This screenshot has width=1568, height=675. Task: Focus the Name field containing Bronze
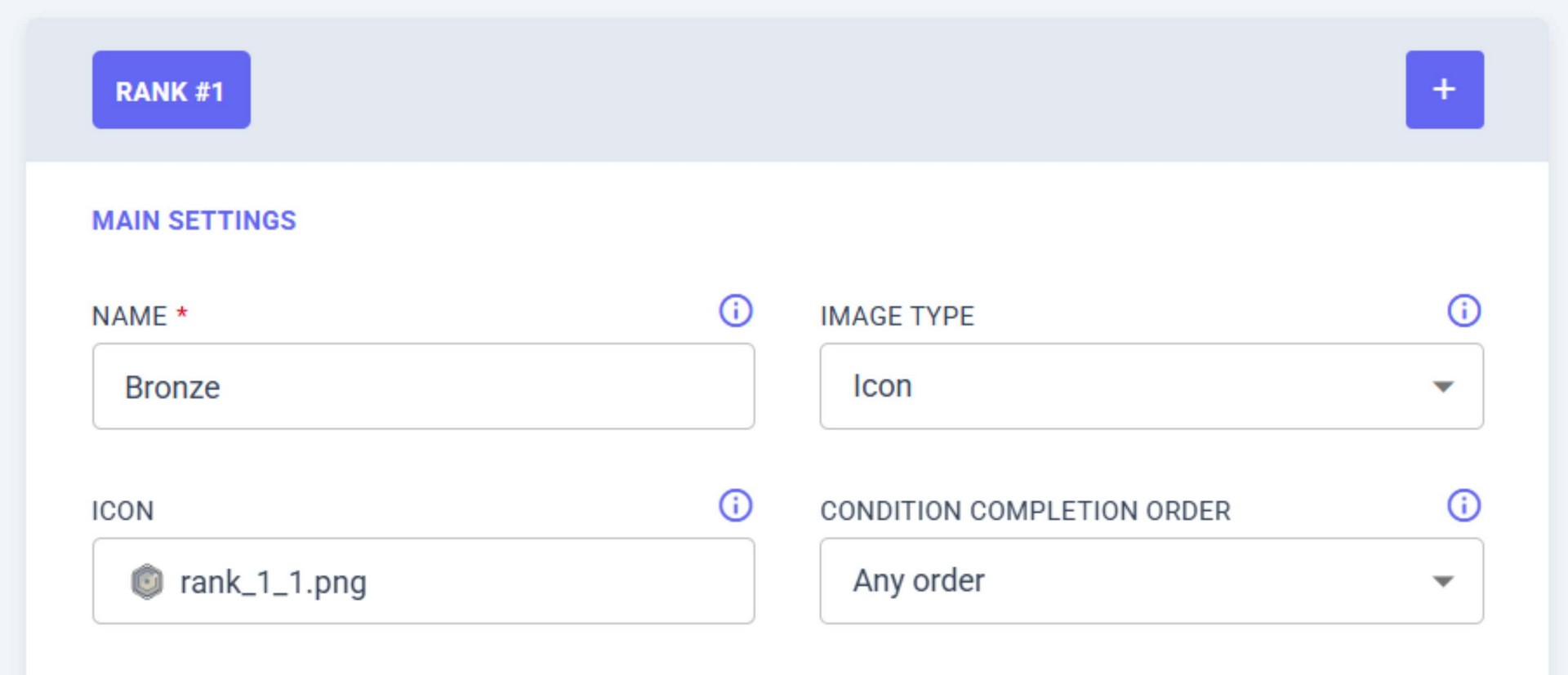[x=423, y=387]
